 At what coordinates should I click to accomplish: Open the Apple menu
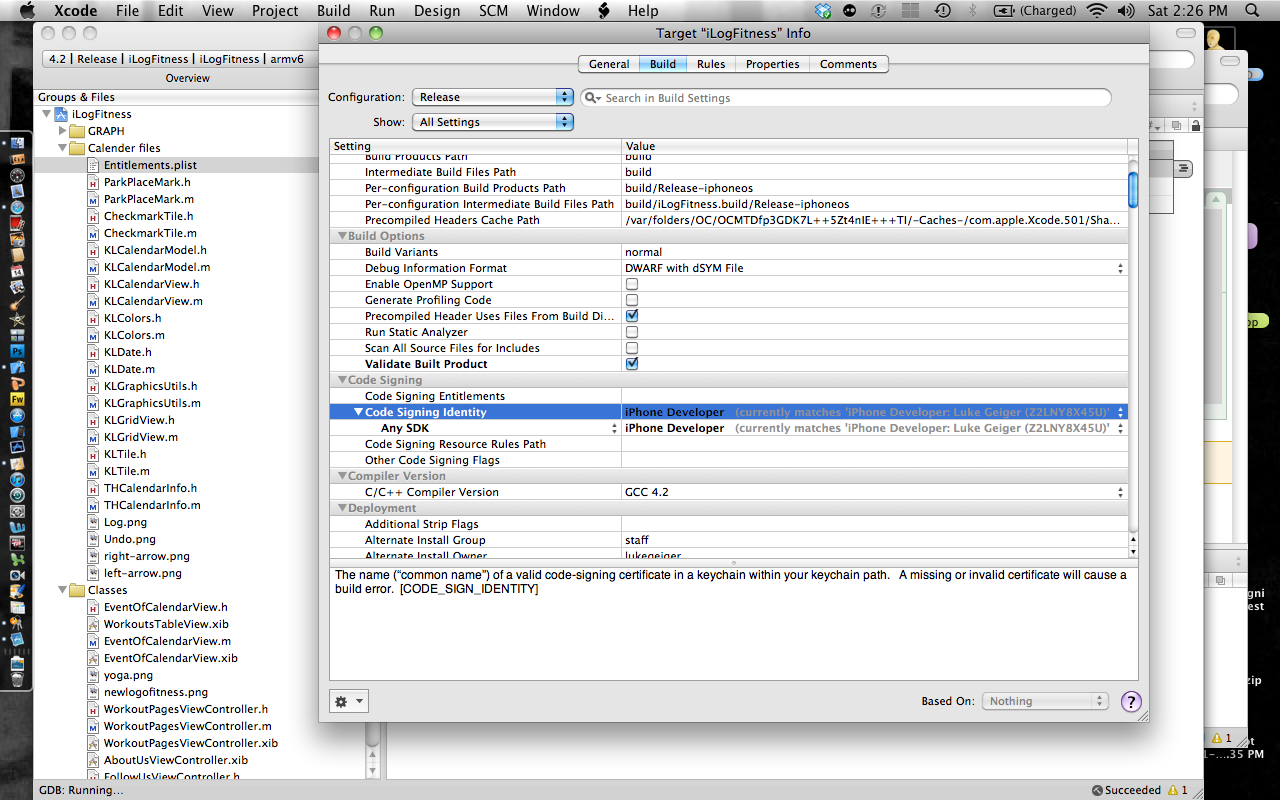[x=26, y=11]
